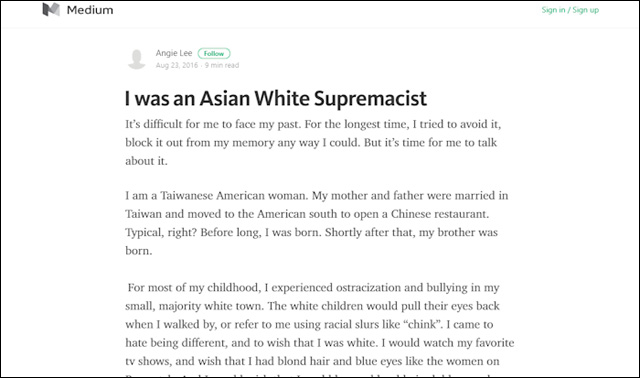Viewport: 640px width, 378px height.
Task: Click the 9 min read label
Action: [x=222, y=65]
